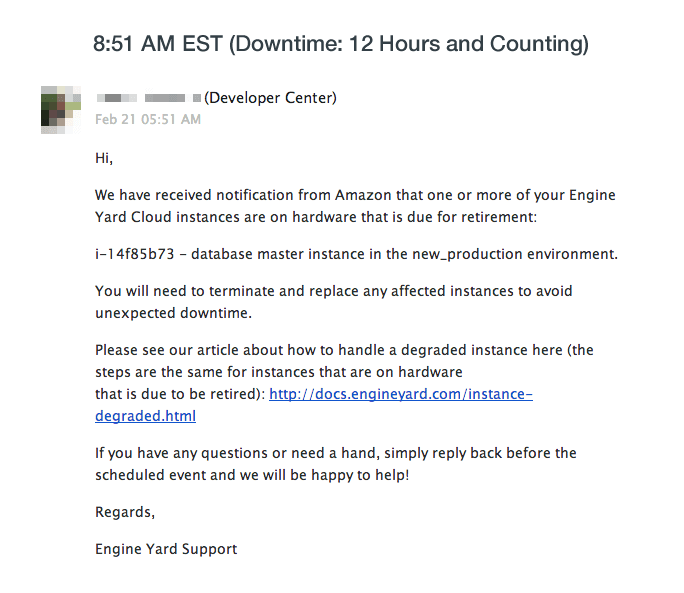Click the "(Developer Center)" label
The width and height of the screenshot is (684, 593).
click(x=270, y=98)
